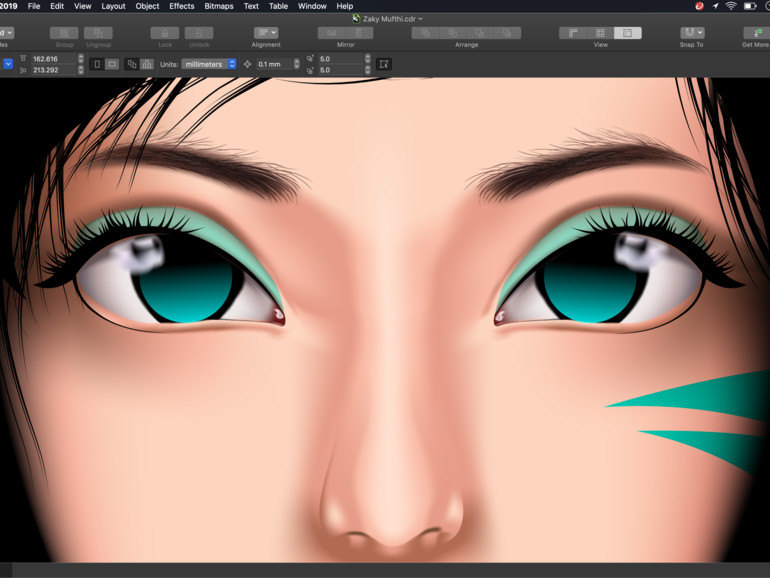Image resolution: width=770 pixels, height=578 pixels.
Task: Click the red Trend Micro menu bar icon
Action: [699, 6]
